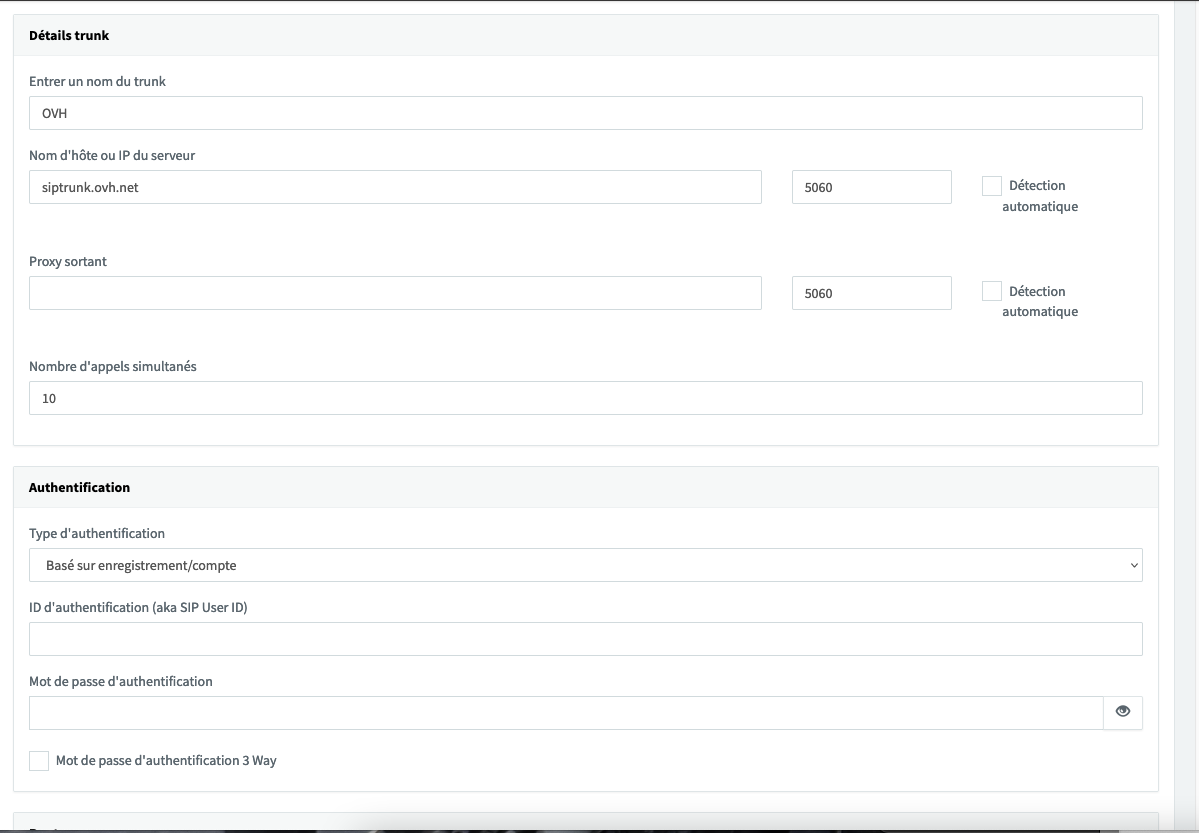Focus the SIP User ID input field
This screenshot has width=1199, height=833.
click(585, 639)
